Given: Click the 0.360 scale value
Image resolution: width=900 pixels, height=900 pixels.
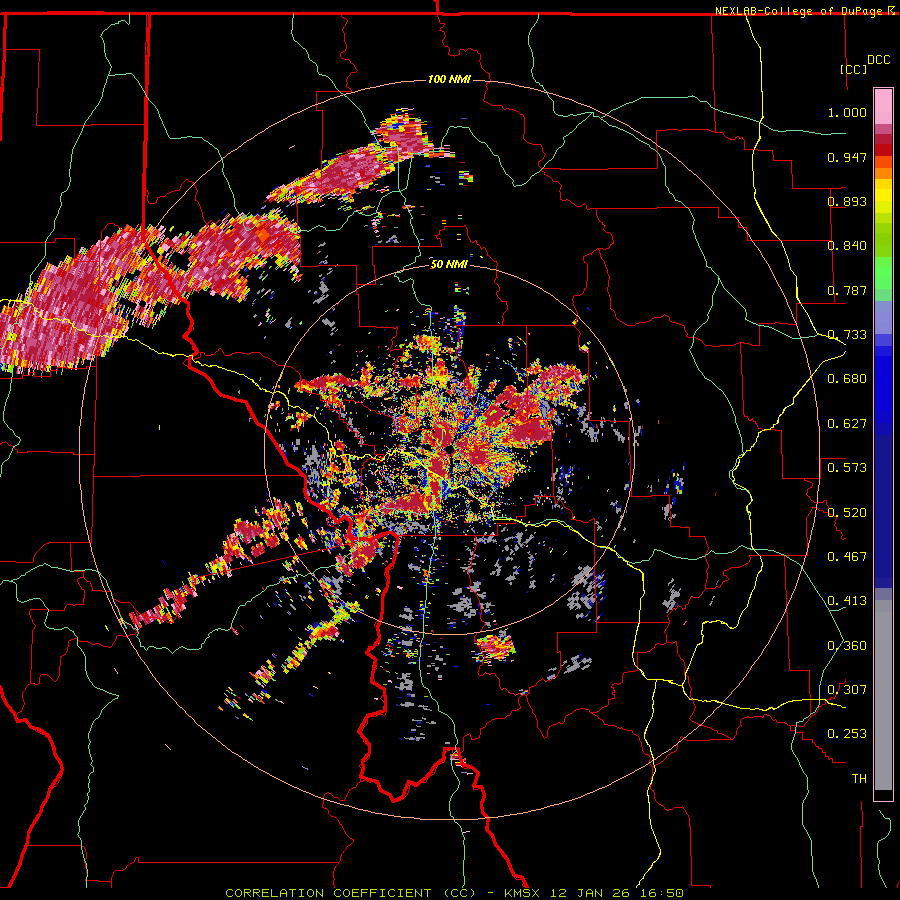Looking at the screenshot, I should click(x=847, y=646).
